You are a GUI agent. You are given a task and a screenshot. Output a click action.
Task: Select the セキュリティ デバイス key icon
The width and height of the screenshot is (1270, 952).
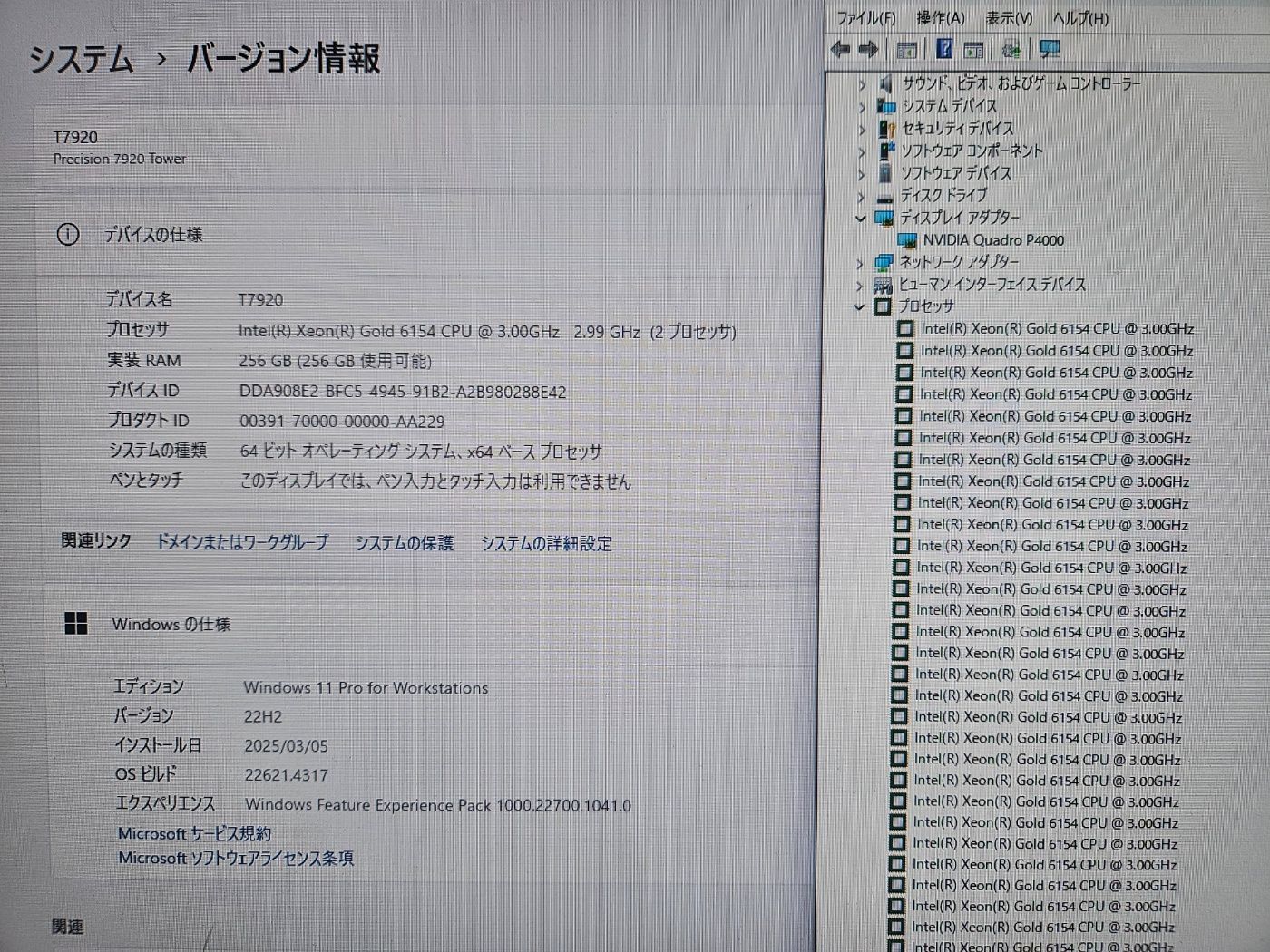pos(886,129)
